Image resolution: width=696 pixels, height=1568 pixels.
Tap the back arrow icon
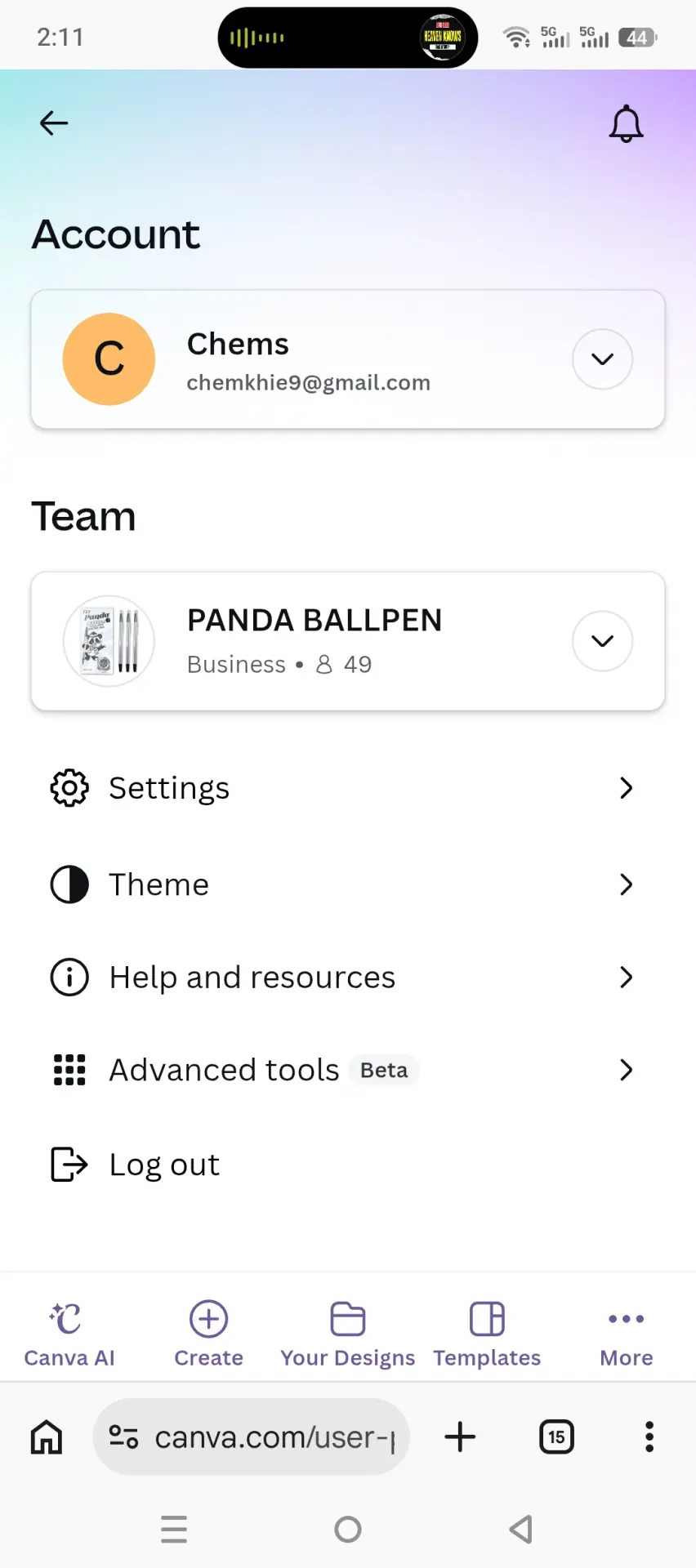[x=54, y=123]
